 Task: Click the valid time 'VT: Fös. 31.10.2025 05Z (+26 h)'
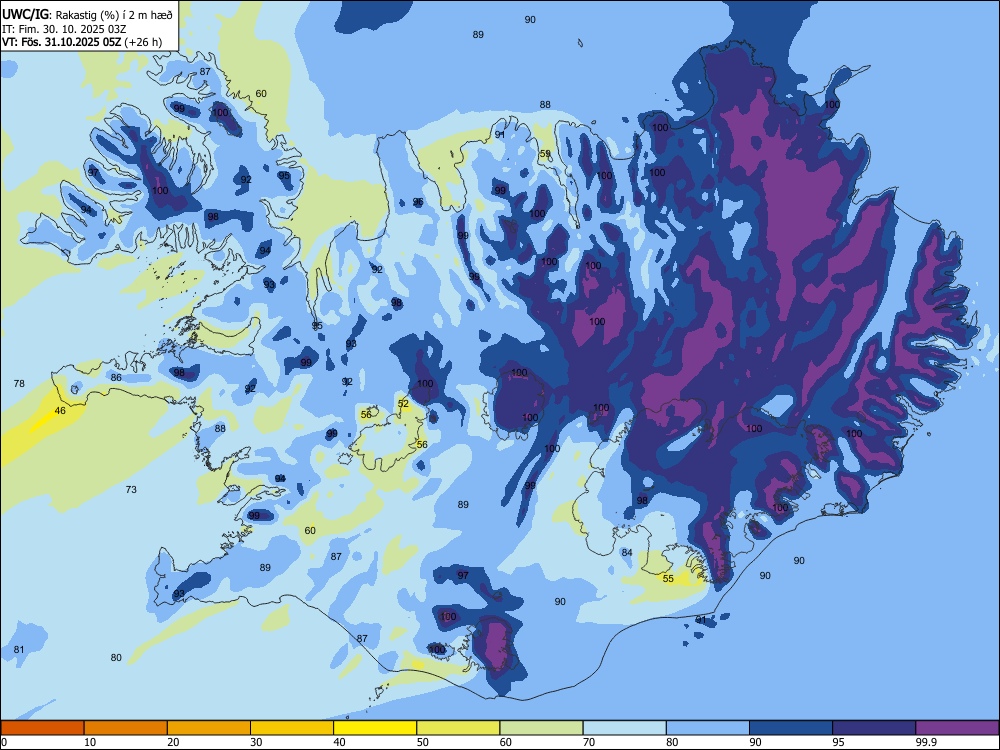(x=82, y=42)
